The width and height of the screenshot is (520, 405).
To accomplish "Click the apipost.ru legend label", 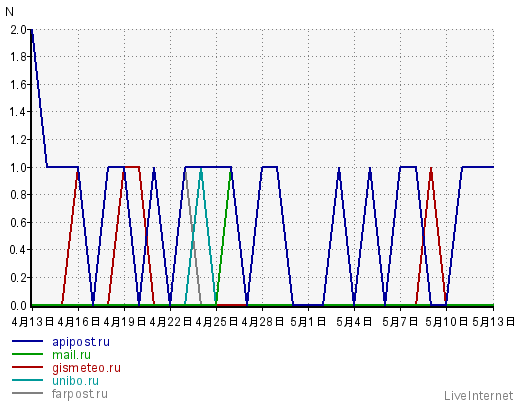I will tap(81, 342).
